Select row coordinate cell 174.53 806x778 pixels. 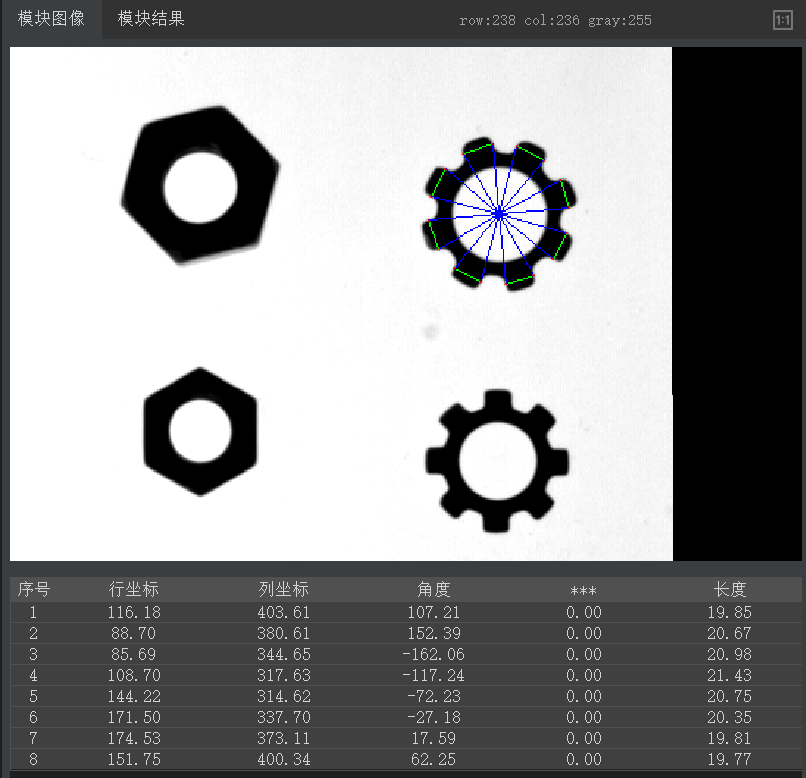[134, 738]
